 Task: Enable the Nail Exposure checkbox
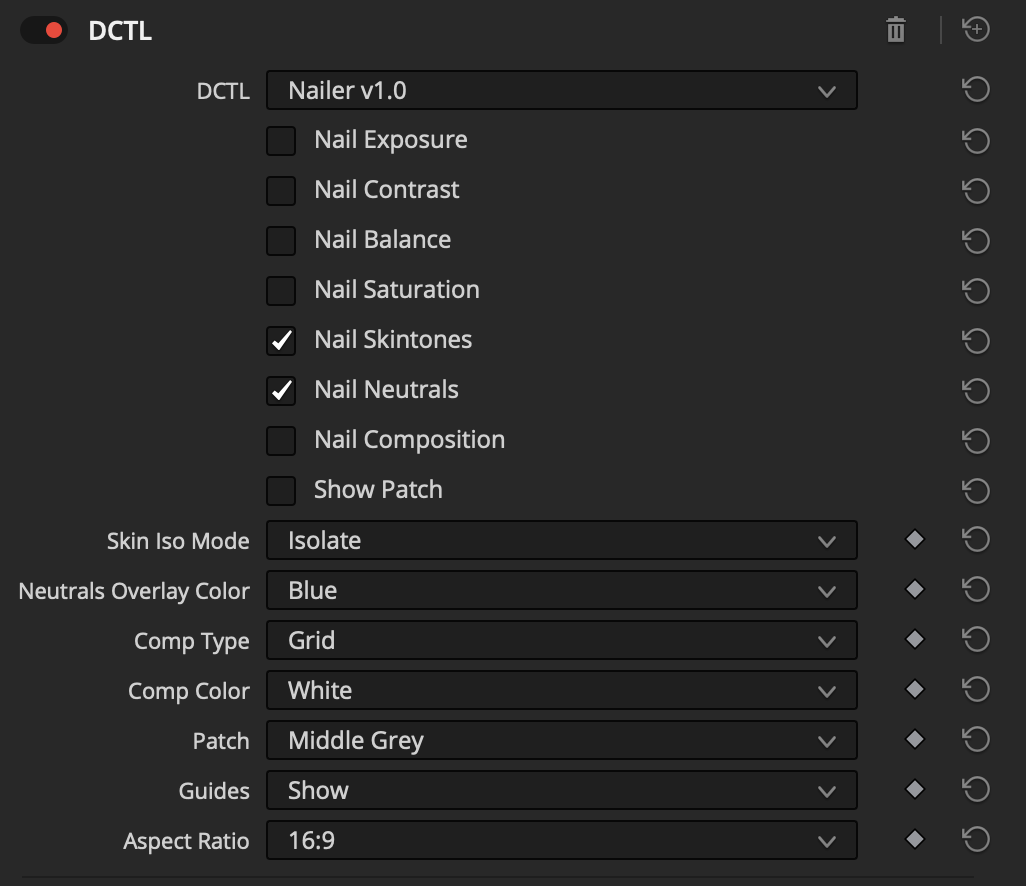(281, 141)
